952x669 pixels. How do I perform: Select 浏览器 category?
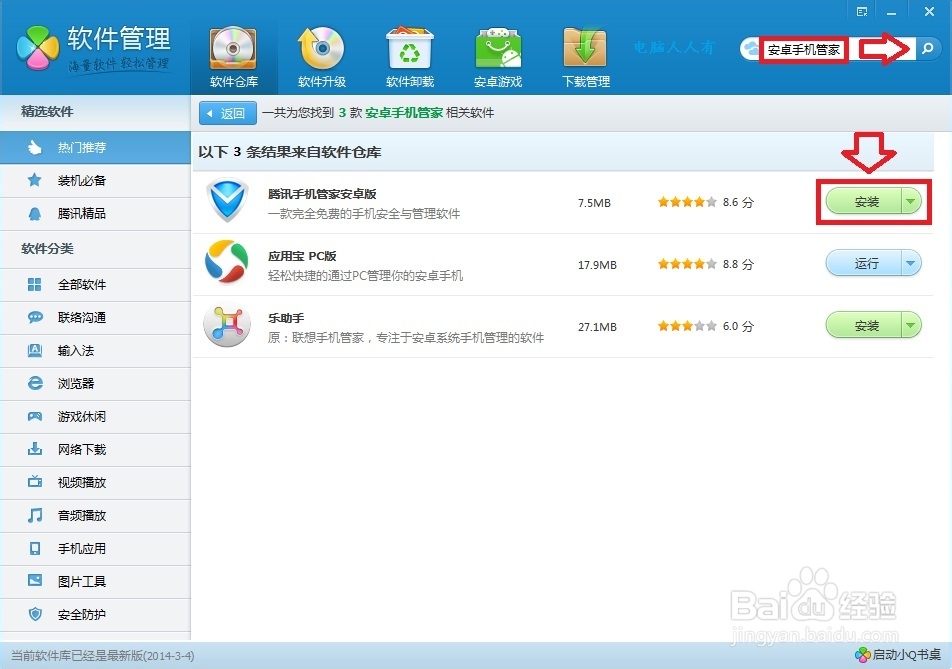95,384
